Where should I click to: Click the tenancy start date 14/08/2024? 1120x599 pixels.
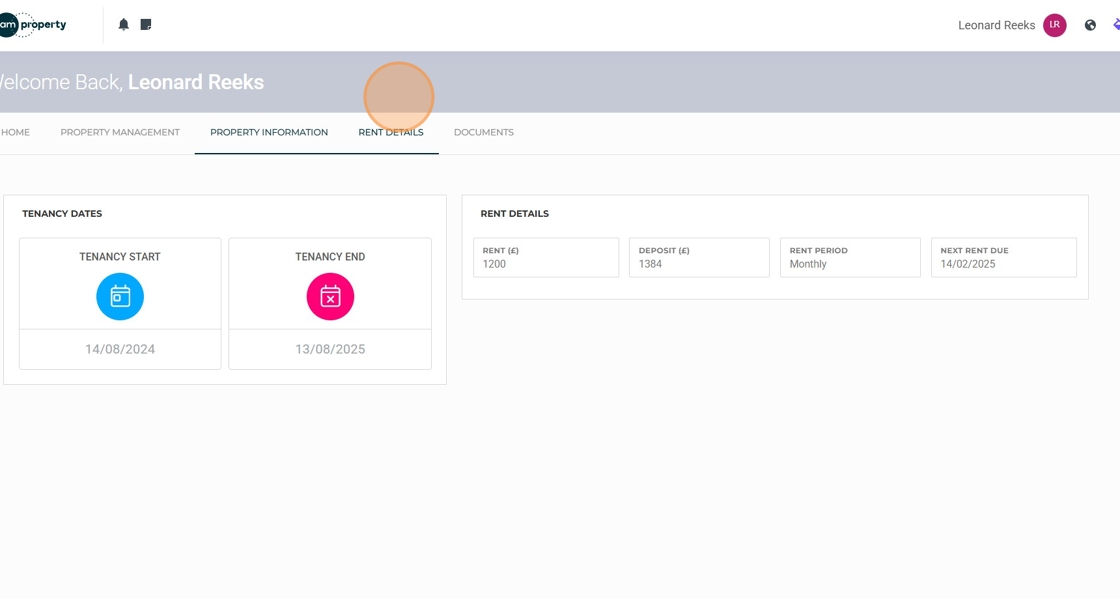coord(120,349)
